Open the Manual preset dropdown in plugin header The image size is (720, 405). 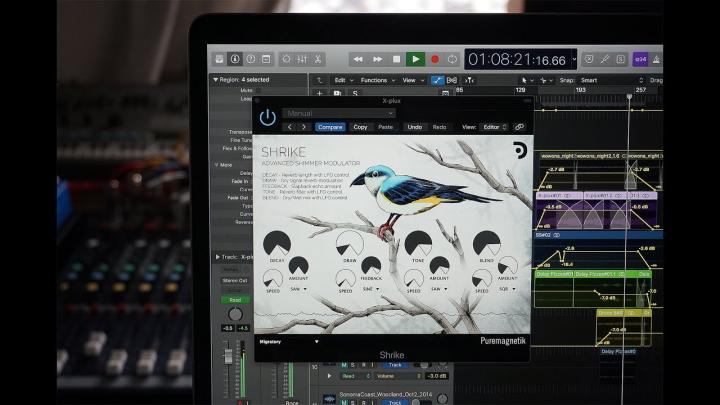click(339, 113)
